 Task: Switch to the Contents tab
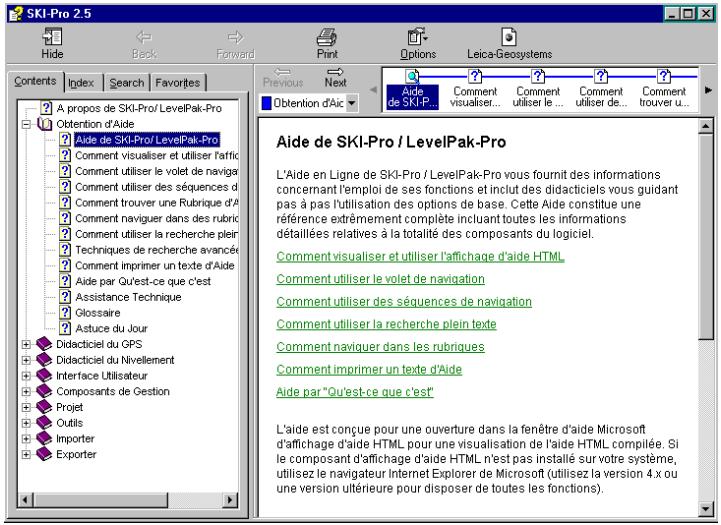tap(35, 81)
